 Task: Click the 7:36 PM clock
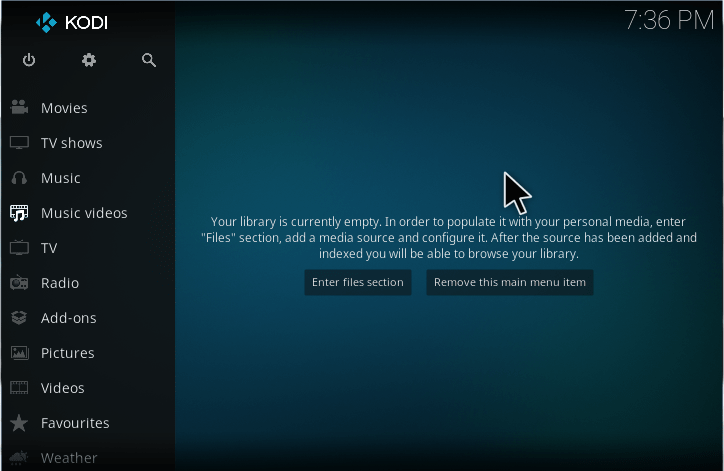coord(669,20)
